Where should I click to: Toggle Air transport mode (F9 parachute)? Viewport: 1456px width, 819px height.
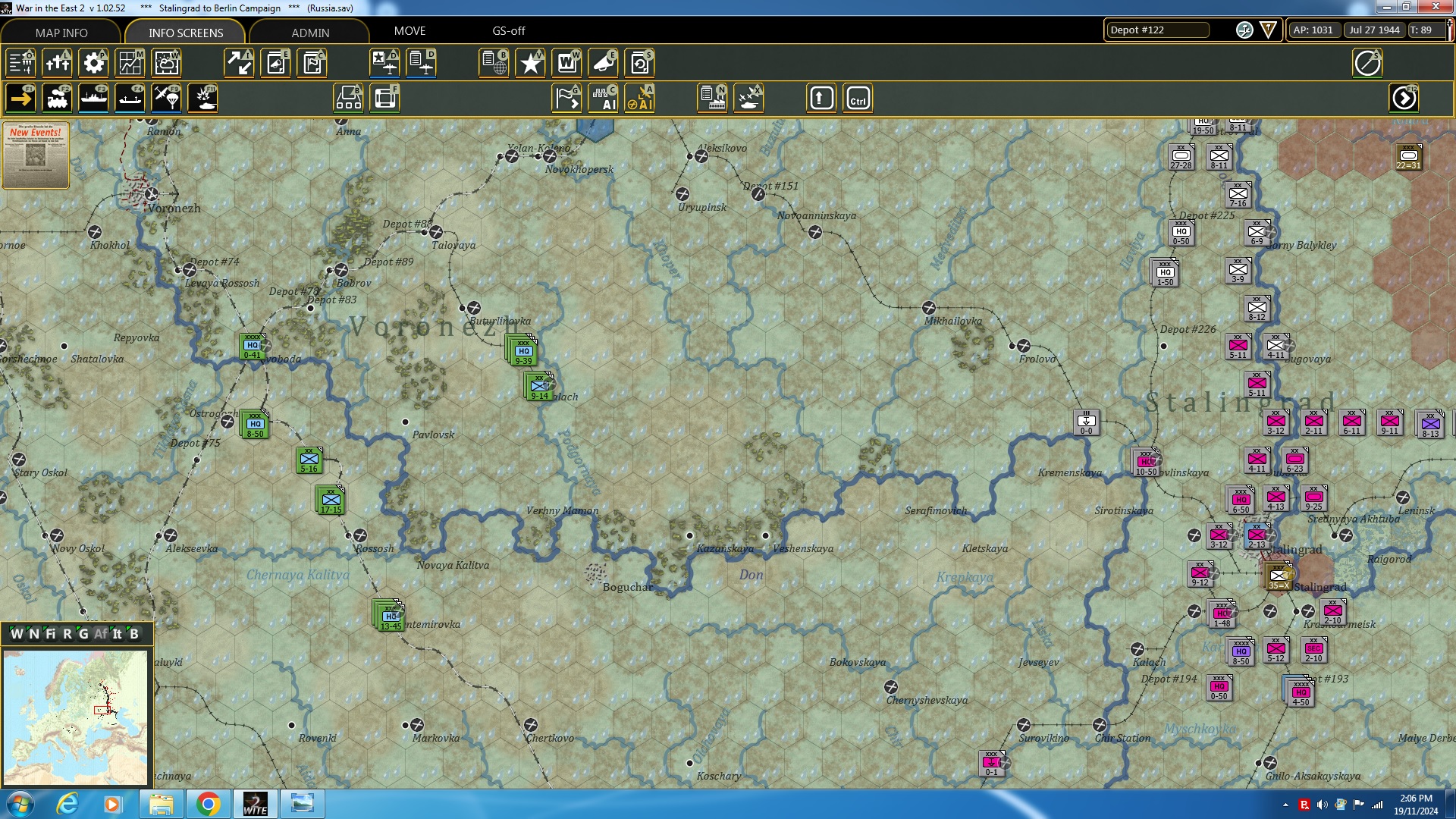click(x=167, y=98)
